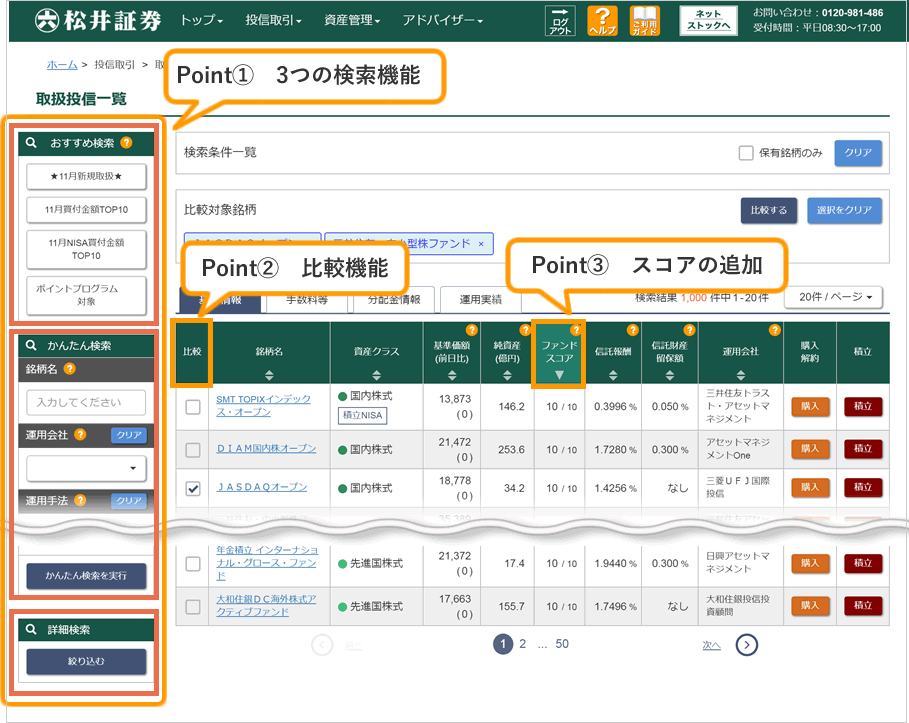Click the 次へ pagination link

(x=711, y=645)
